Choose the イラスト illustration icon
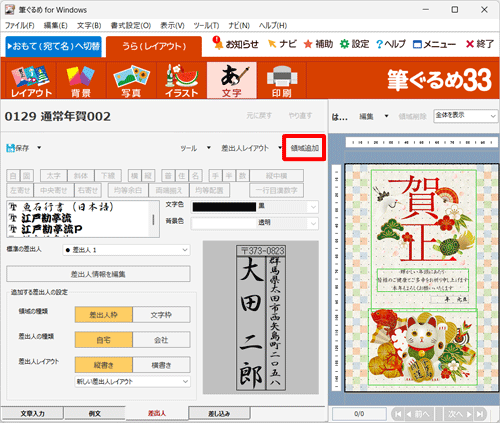This screenshot has height=423, width=500. [x=182, y=80]
